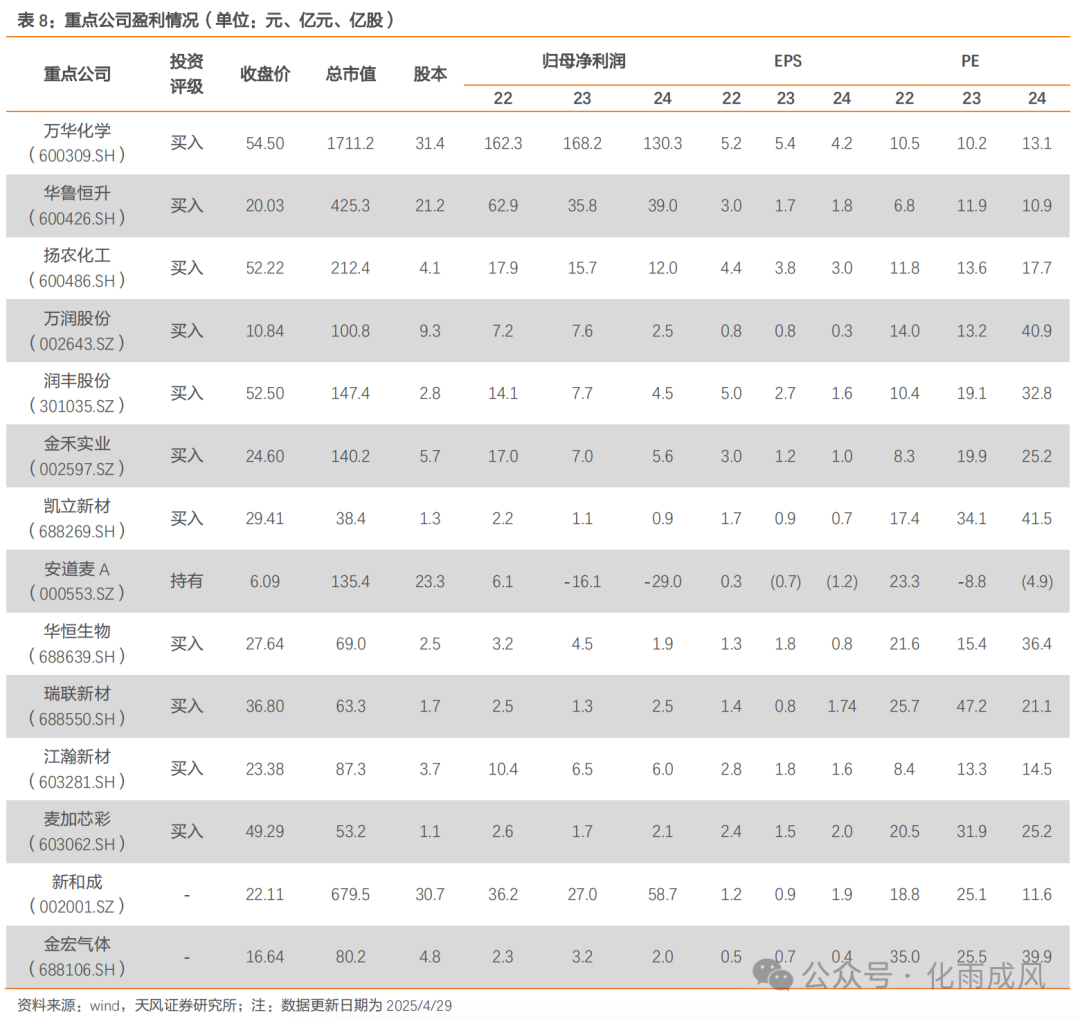Click the stock code 000553.SZ
Image resolution: width=1080 pixels, height=1019 pixels.
[x=77, y=594]
